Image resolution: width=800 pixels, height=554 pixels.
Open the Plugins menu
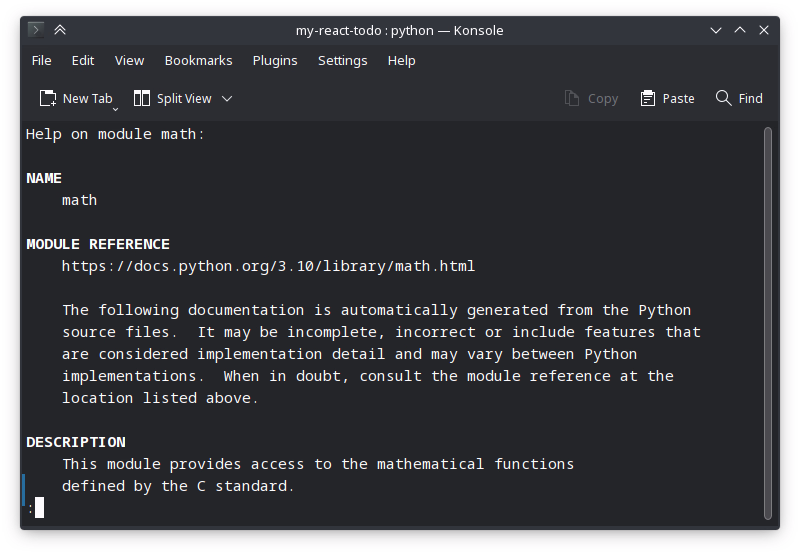click(x=275, y=60)
